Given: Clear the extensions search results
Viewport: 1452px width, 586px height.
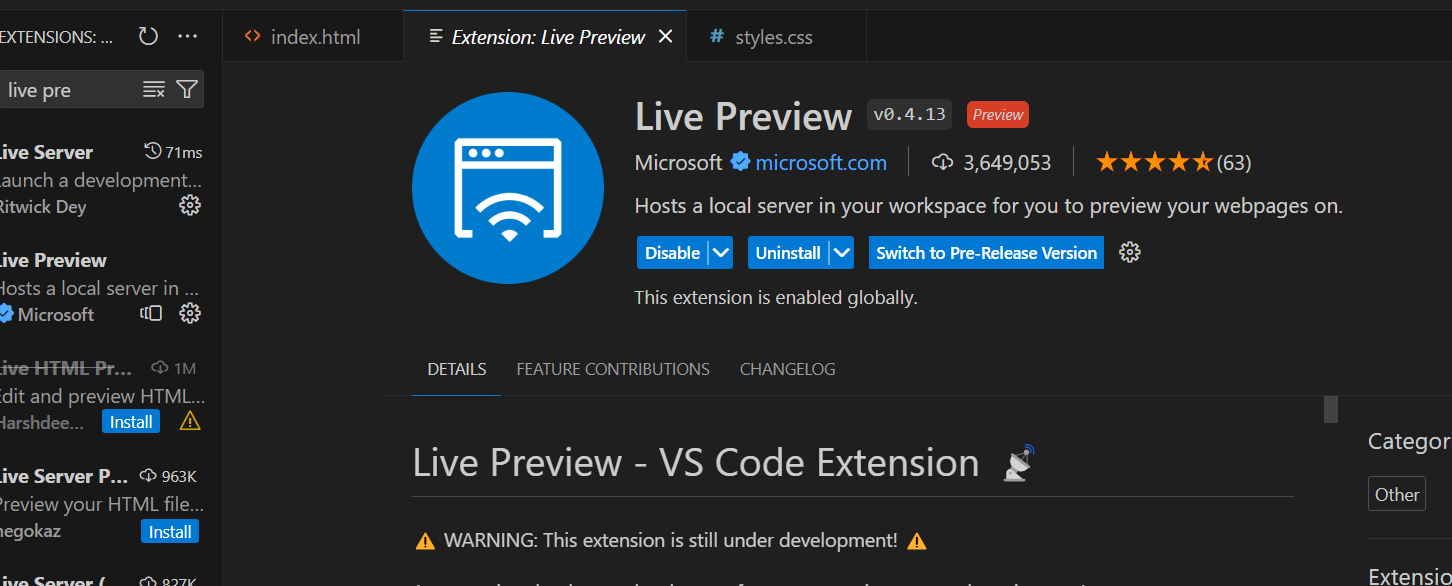Looking at the screenshot, I should point(154,90).
